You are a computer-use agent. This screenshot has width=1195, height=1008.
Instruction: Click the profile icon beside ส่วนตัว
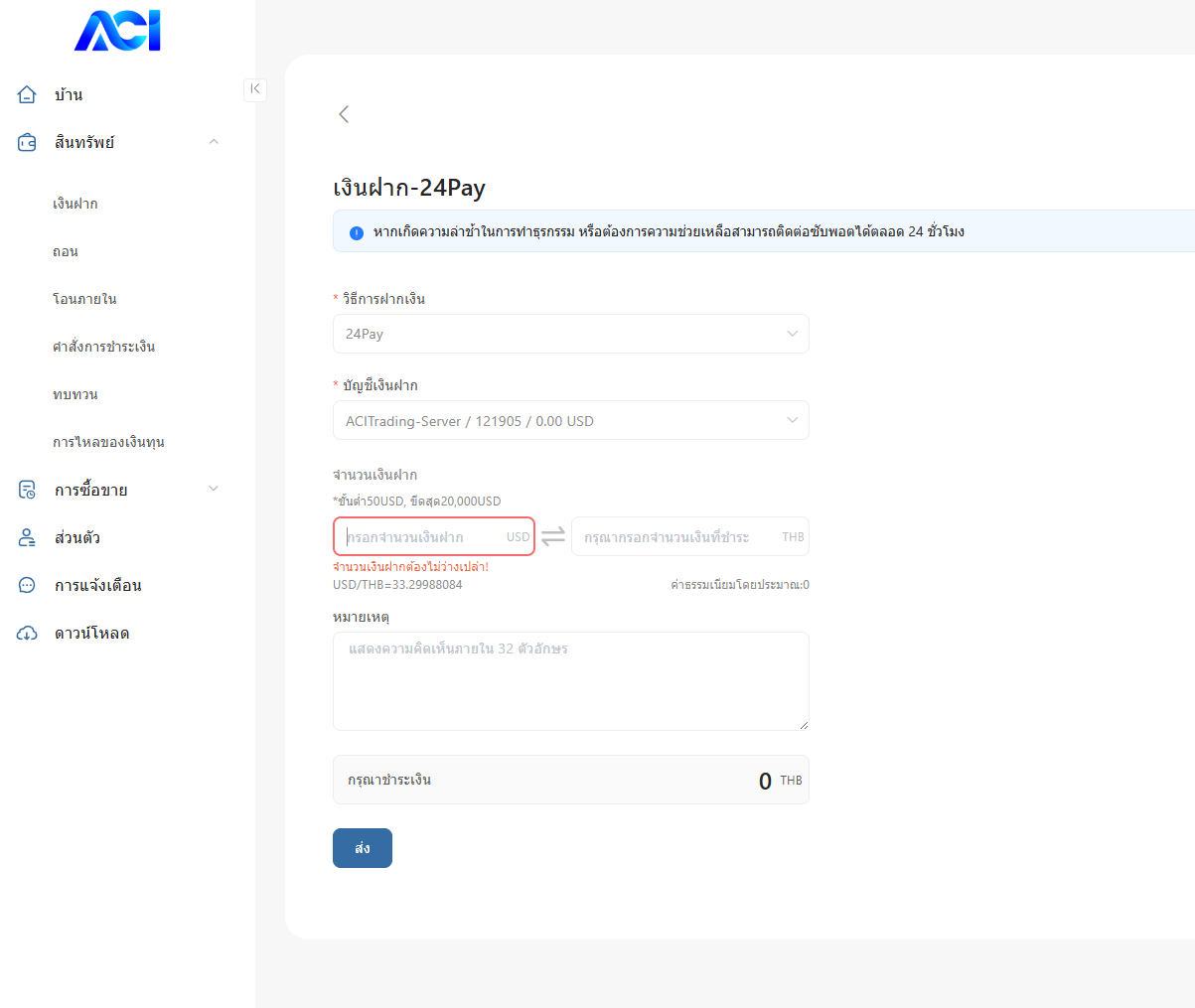tap(27, 537)
